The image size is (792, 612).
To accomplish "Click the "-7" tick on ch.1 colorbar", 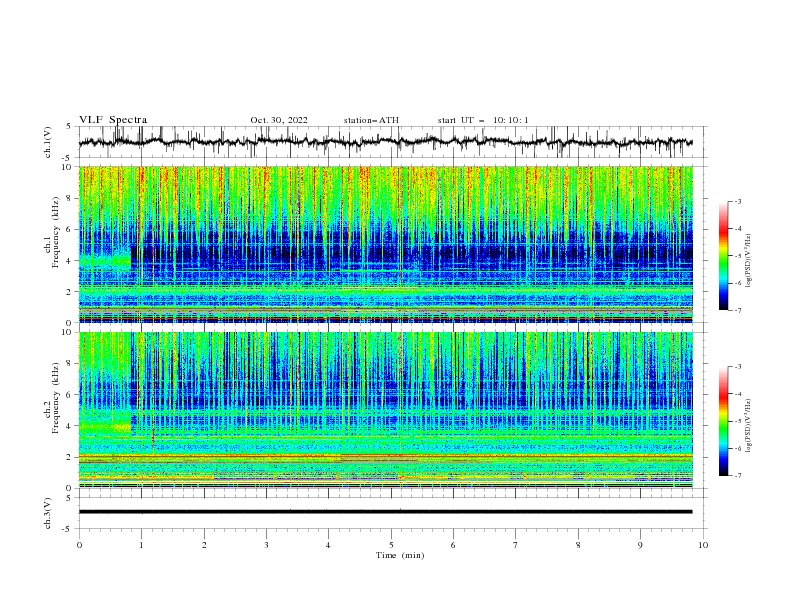I will (738, 310).
